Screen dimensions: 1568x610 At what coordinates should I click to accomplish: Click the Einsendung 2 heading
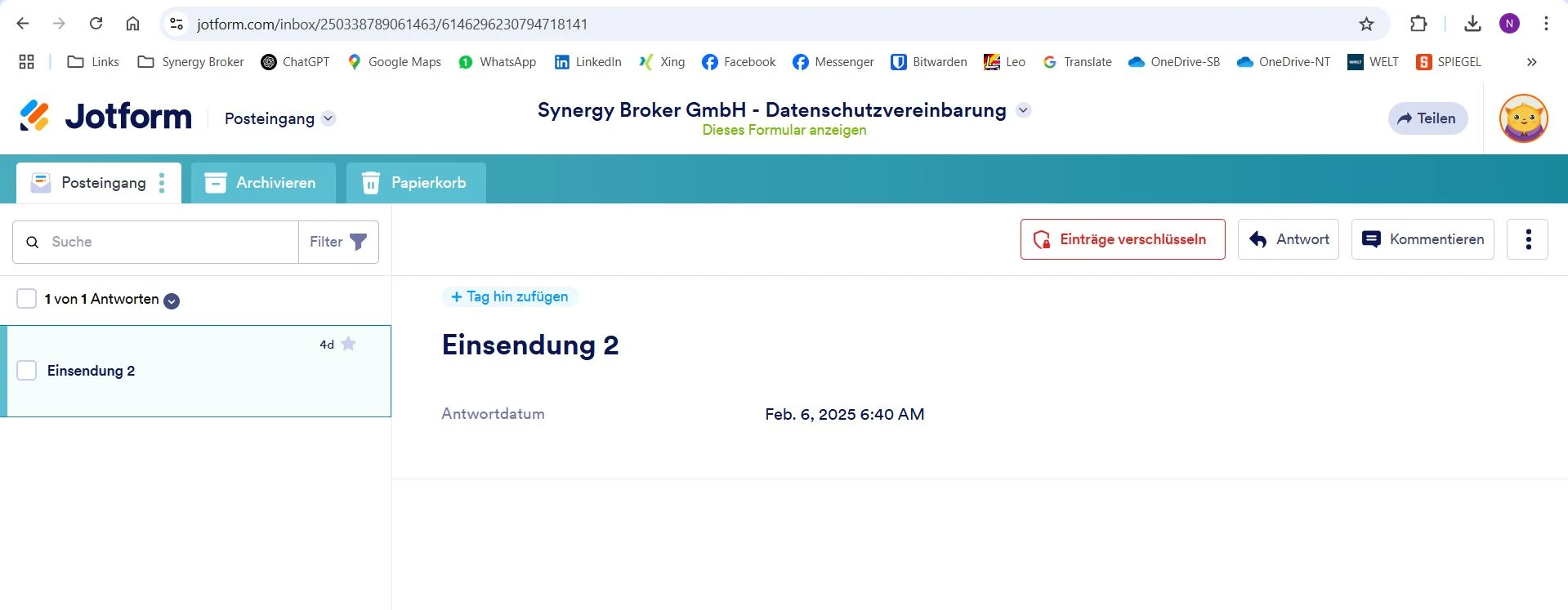coord(530,345)
